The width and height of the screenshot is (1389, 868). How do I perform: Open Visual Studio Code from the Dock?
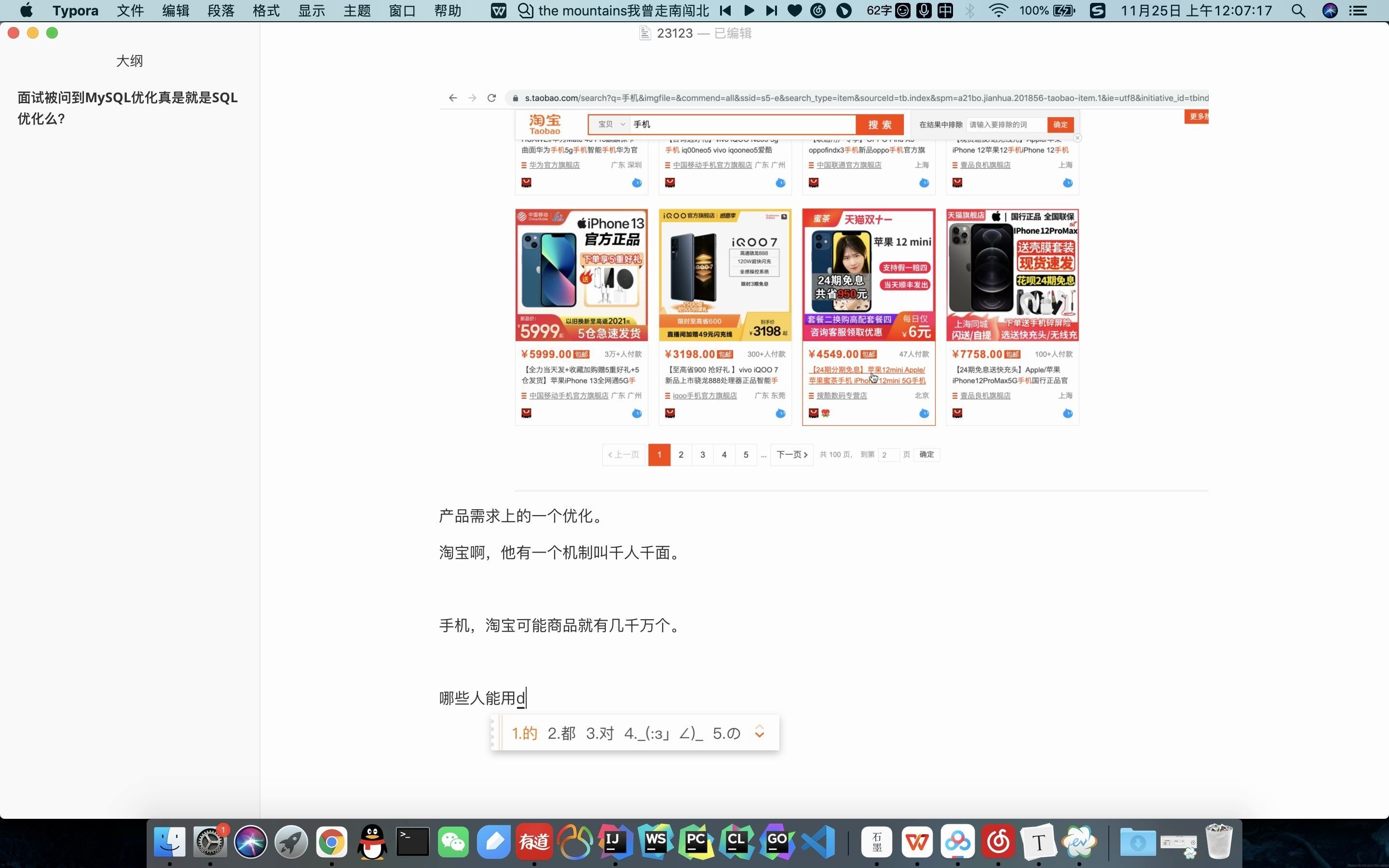coord(818,842)
